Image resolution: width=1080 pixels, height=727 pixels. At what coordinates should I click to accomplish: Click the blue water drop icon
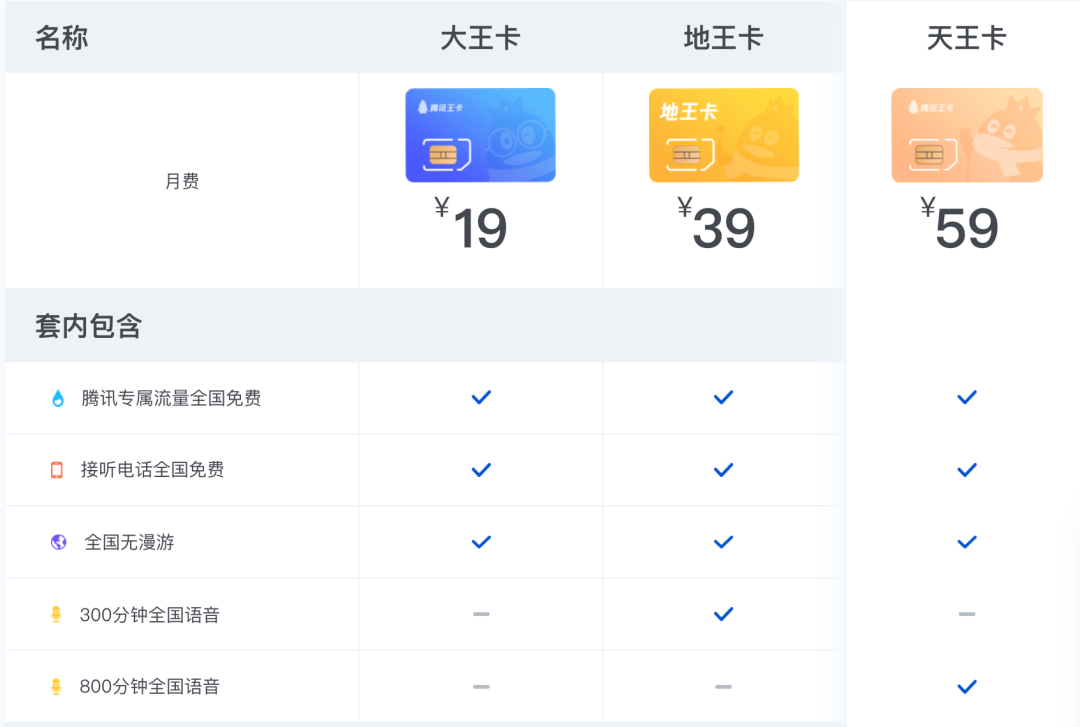pos(57,399)
